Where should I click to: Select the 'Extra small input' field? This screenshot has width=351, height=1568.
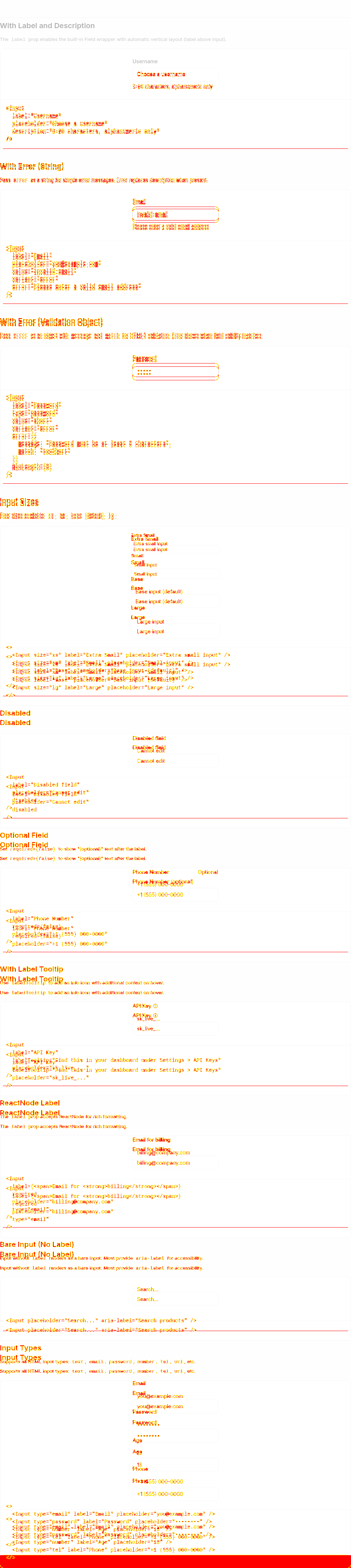pyautogui.click(x=175, y=549)
